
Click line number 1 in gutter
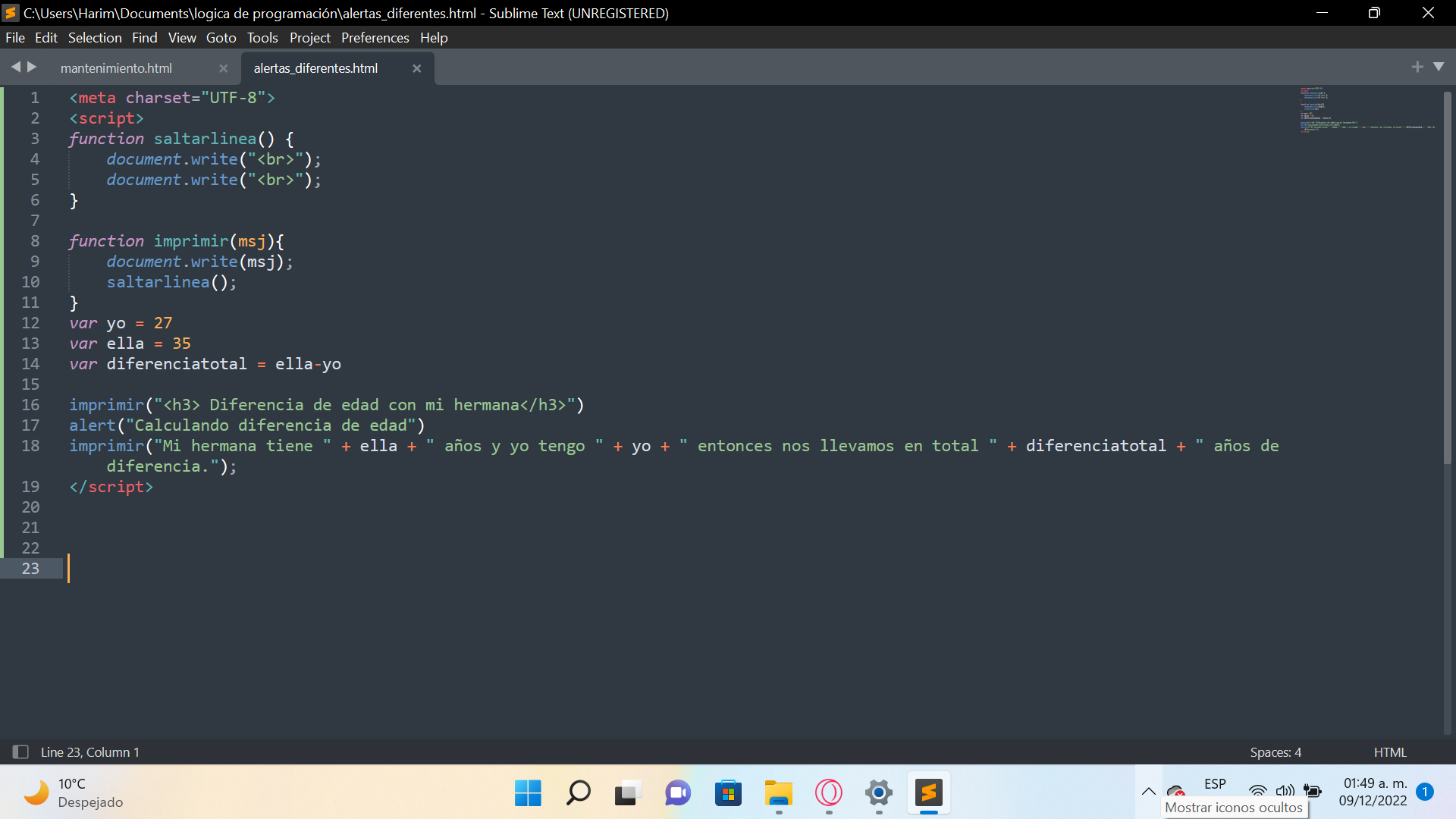[x=35, y=97]
